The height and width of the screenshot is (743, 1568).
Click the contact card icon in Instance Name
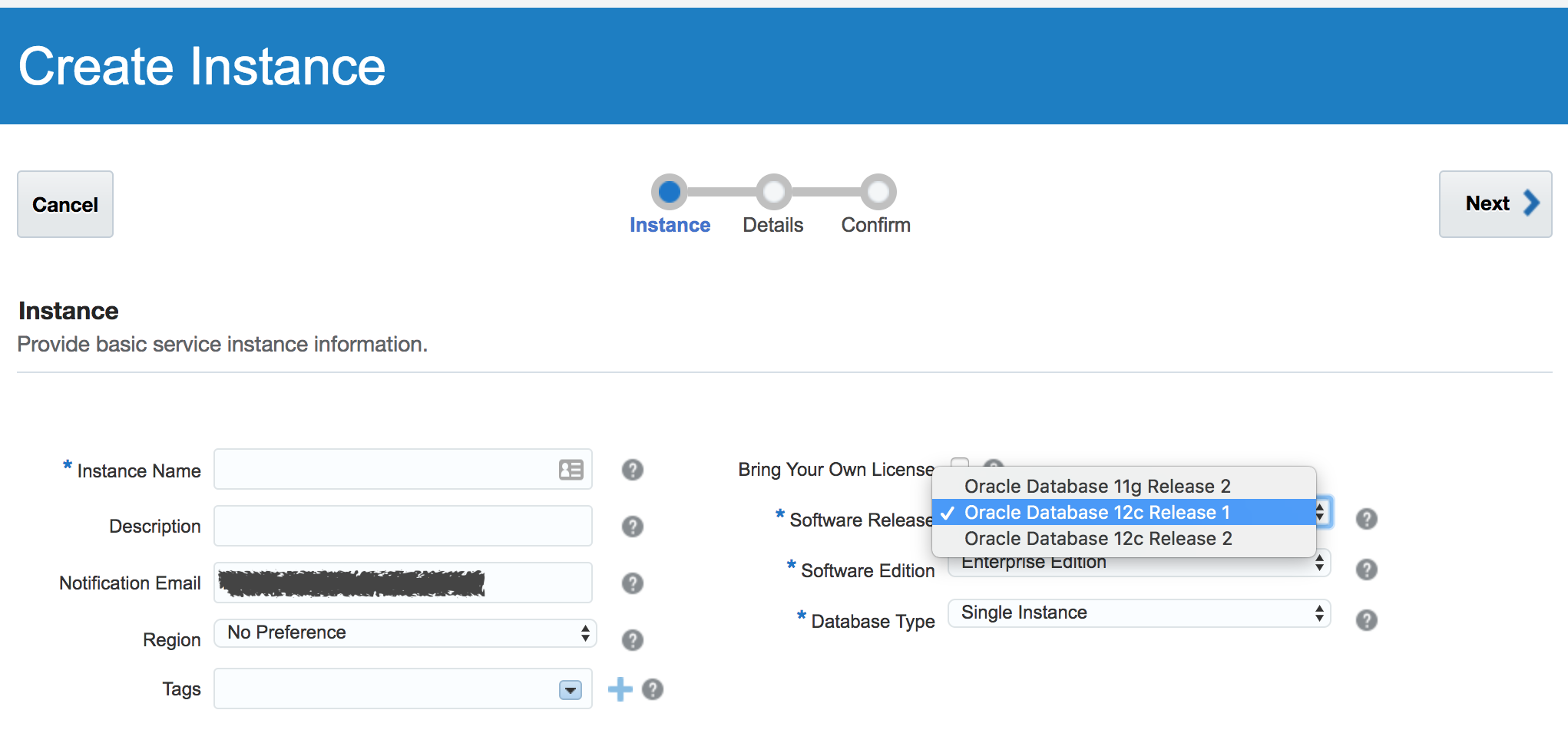pos(571,470)
